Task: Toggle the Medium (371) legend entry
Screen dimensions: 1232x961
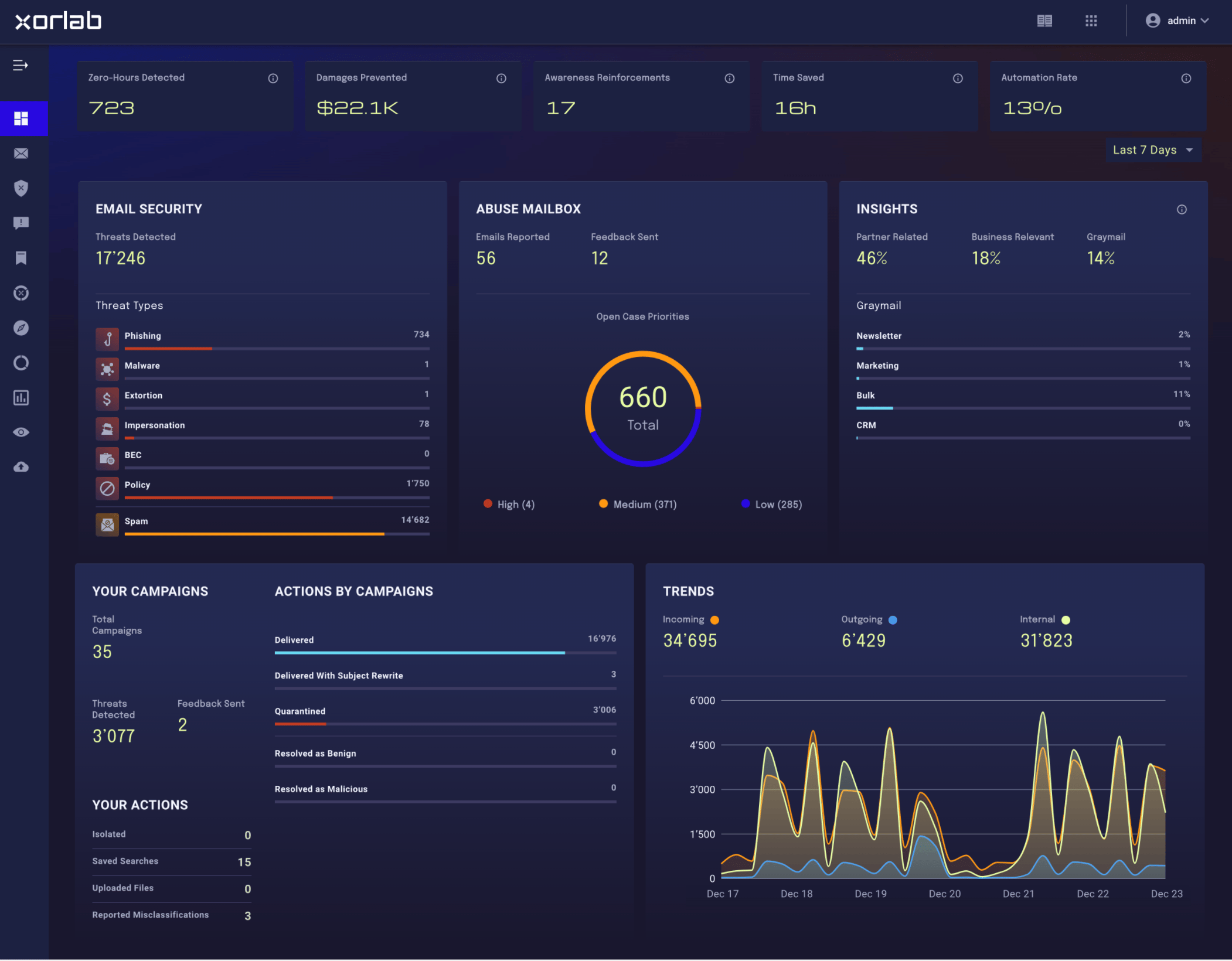Action: point(638,505)
